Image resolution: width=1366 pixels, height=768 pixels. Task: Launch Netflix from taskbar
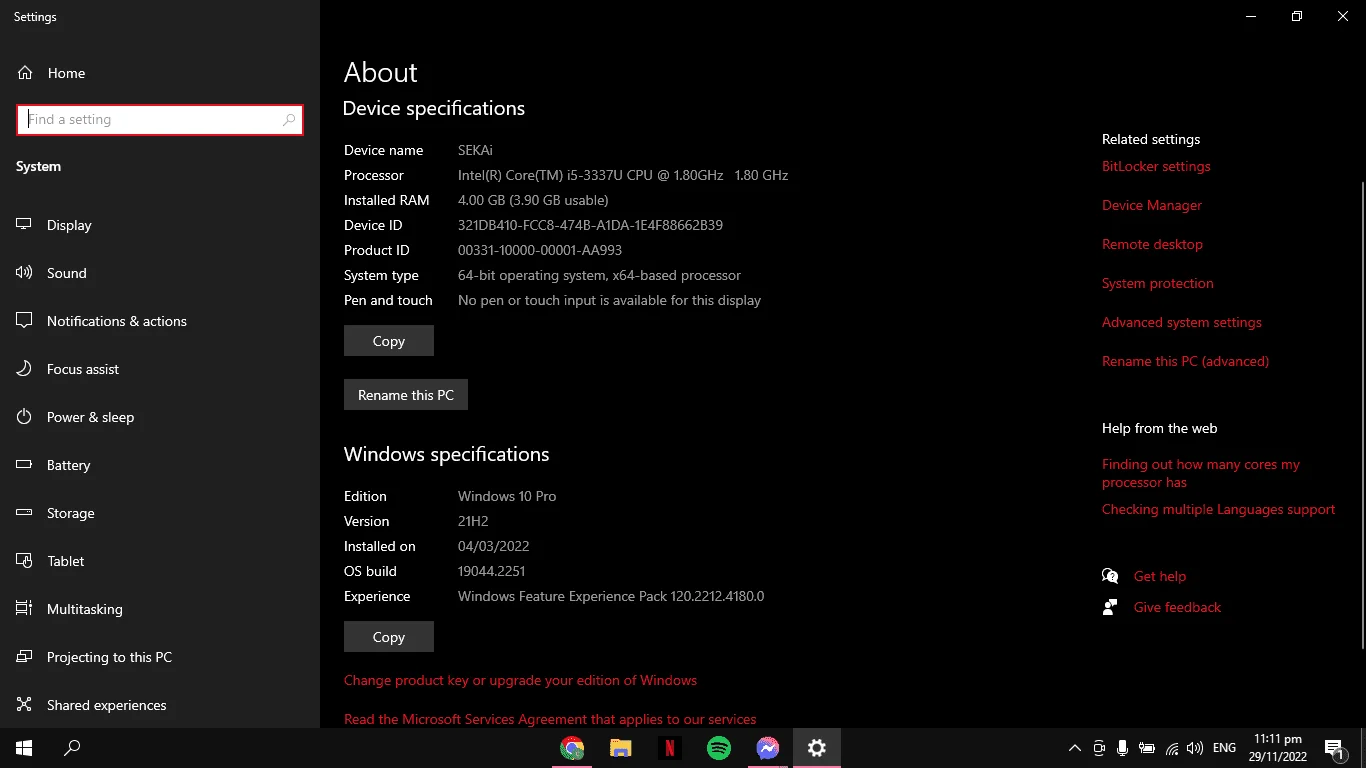pyautogui.click(x=670, y=748)
